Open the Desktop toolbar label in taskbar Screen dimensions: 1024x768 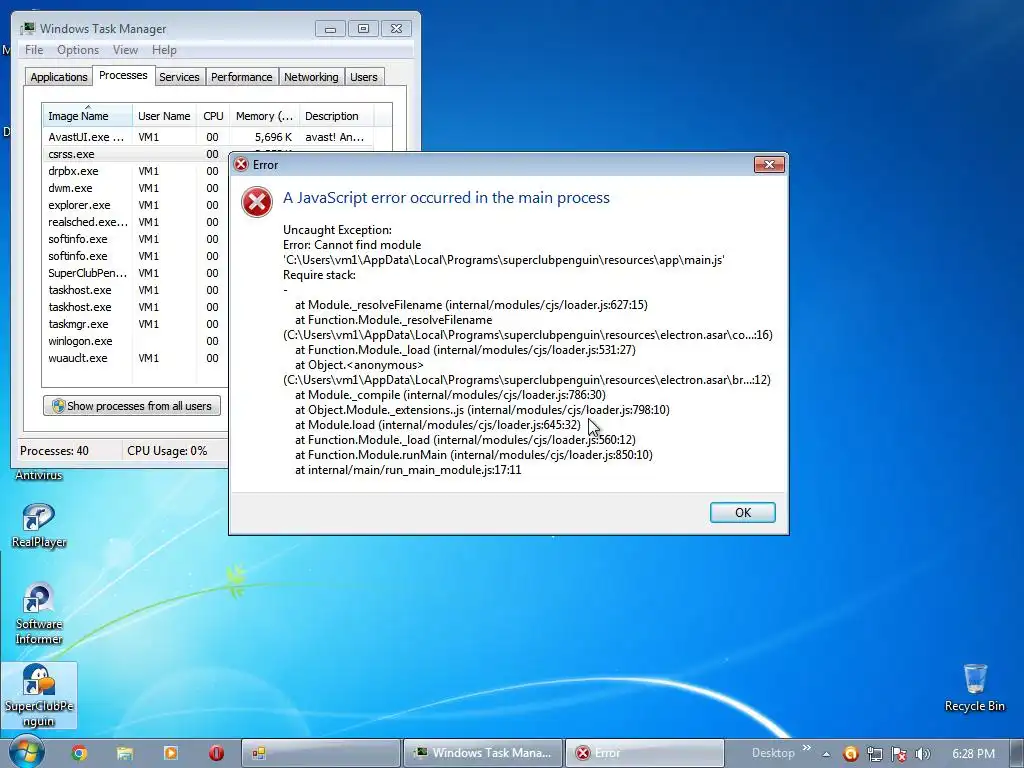[x=773, y=753]
